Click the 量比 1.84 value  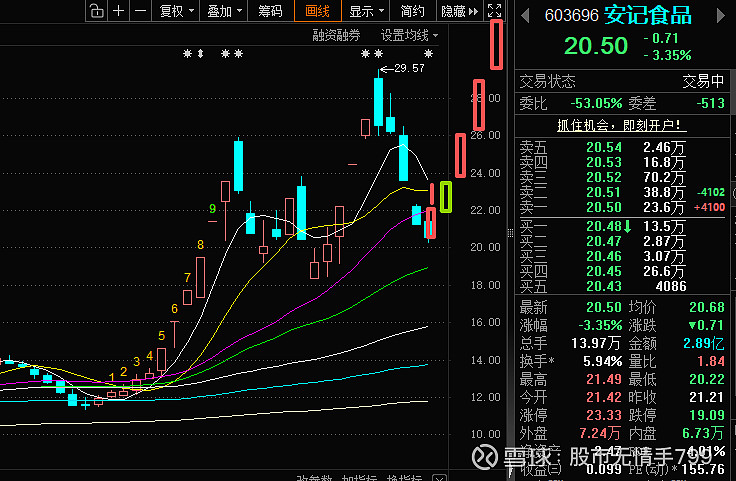point(711,361)
